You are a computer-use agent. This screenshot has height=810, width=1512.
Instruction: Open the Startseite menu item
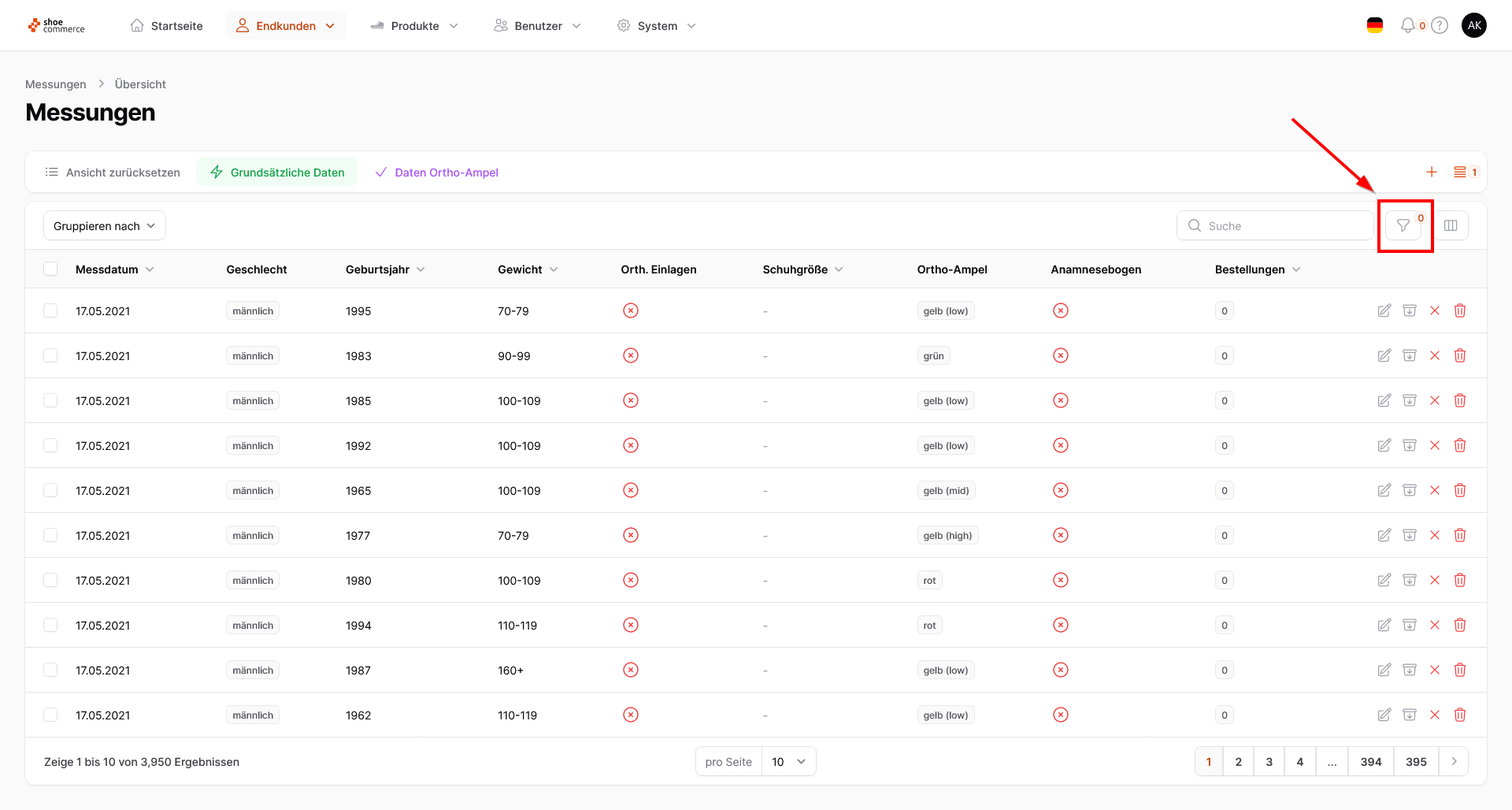166,26
